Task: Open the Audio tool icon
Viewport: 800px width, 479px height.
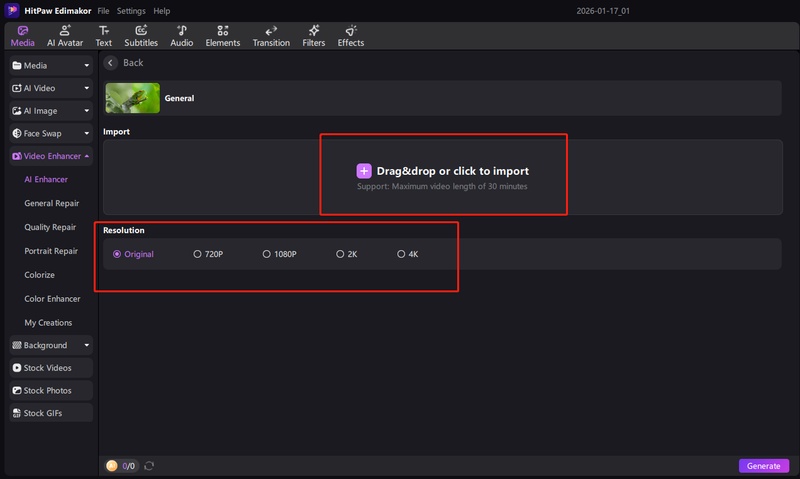Action: [x=181, y=31]
